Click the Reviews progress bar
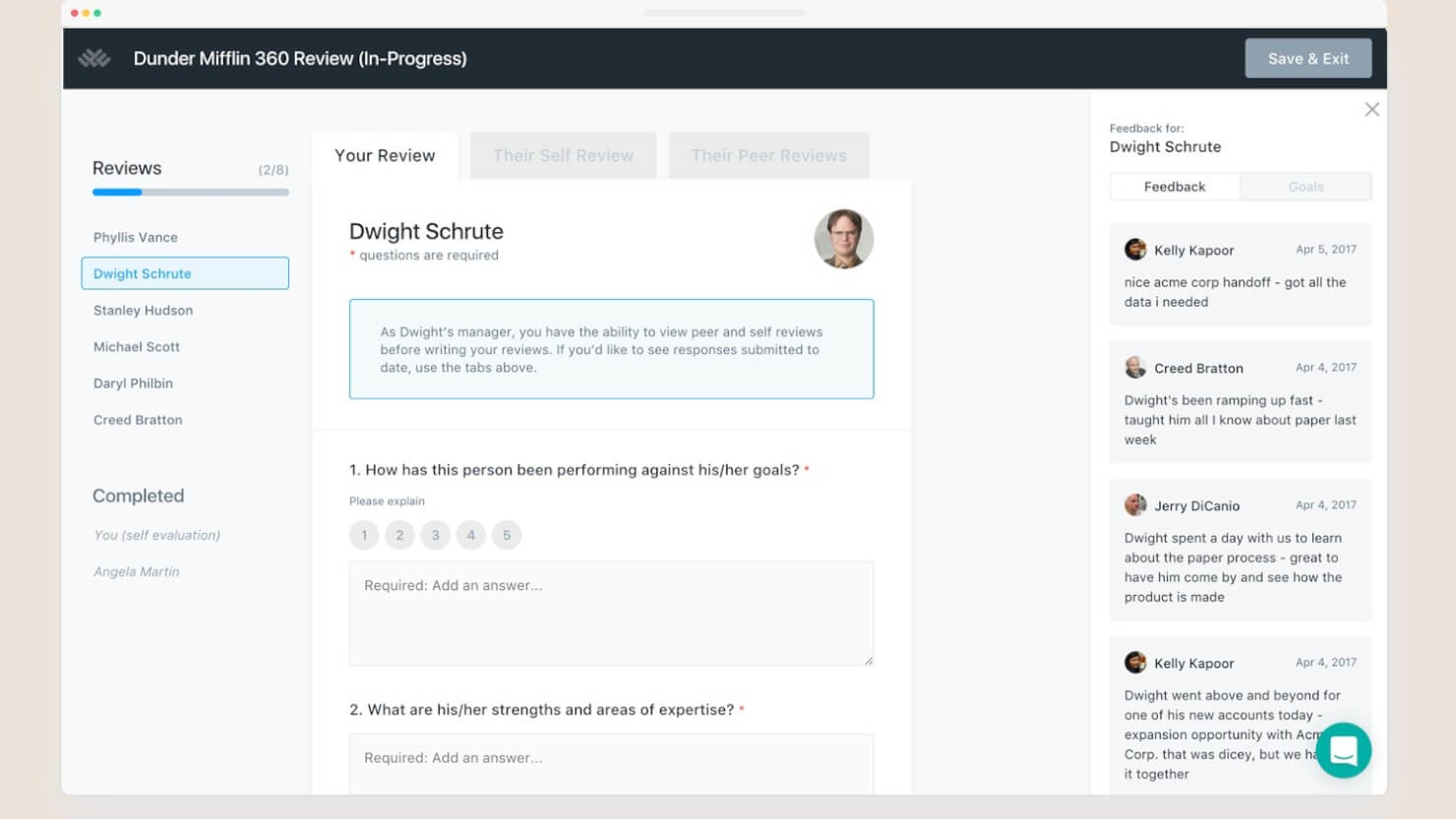Image resolution: width=1456 pixels, height=819 pixels. click(x=191, y=192)
